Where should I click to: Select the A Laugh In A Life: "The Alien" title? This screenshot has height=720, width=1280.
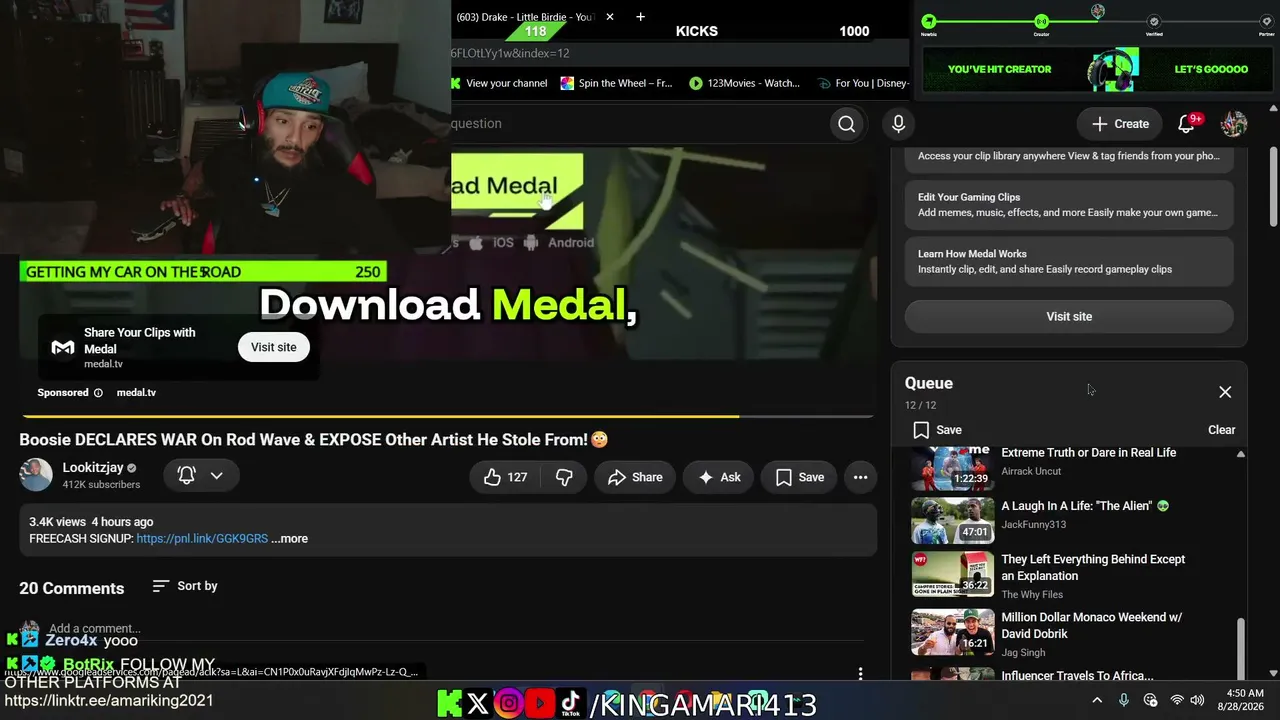click(x=1084, y=506)
